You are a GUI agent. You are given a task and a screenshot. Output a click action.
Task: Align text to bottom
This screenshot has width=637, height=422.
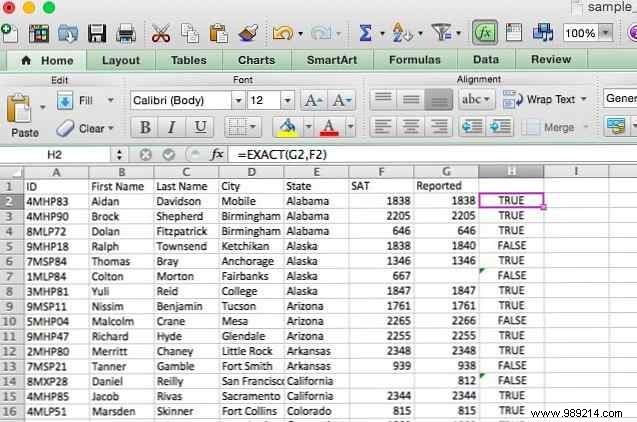pyautogui.click(x=439, y=99)
